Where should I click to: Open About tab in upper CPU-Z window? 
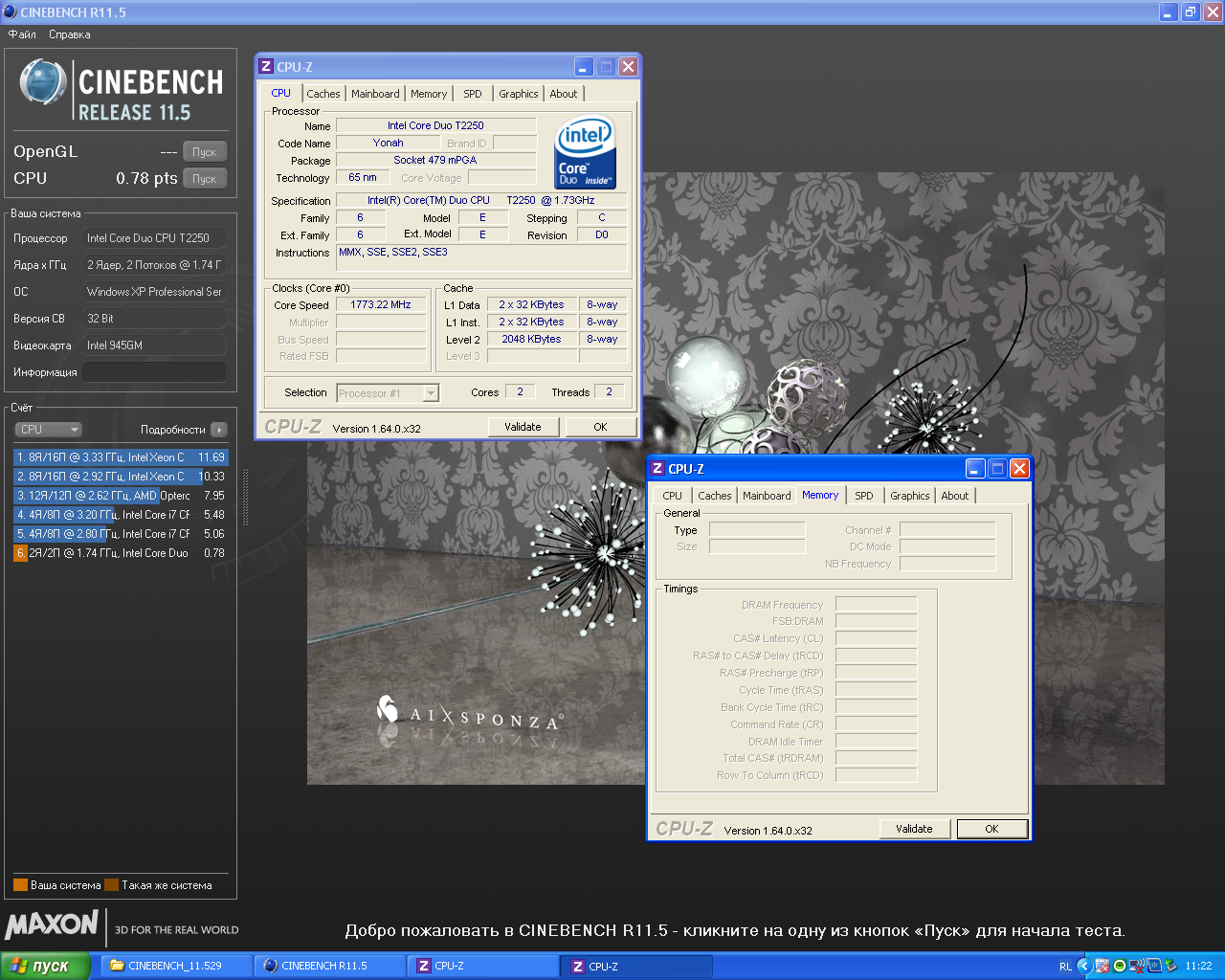tap(564, 94)
